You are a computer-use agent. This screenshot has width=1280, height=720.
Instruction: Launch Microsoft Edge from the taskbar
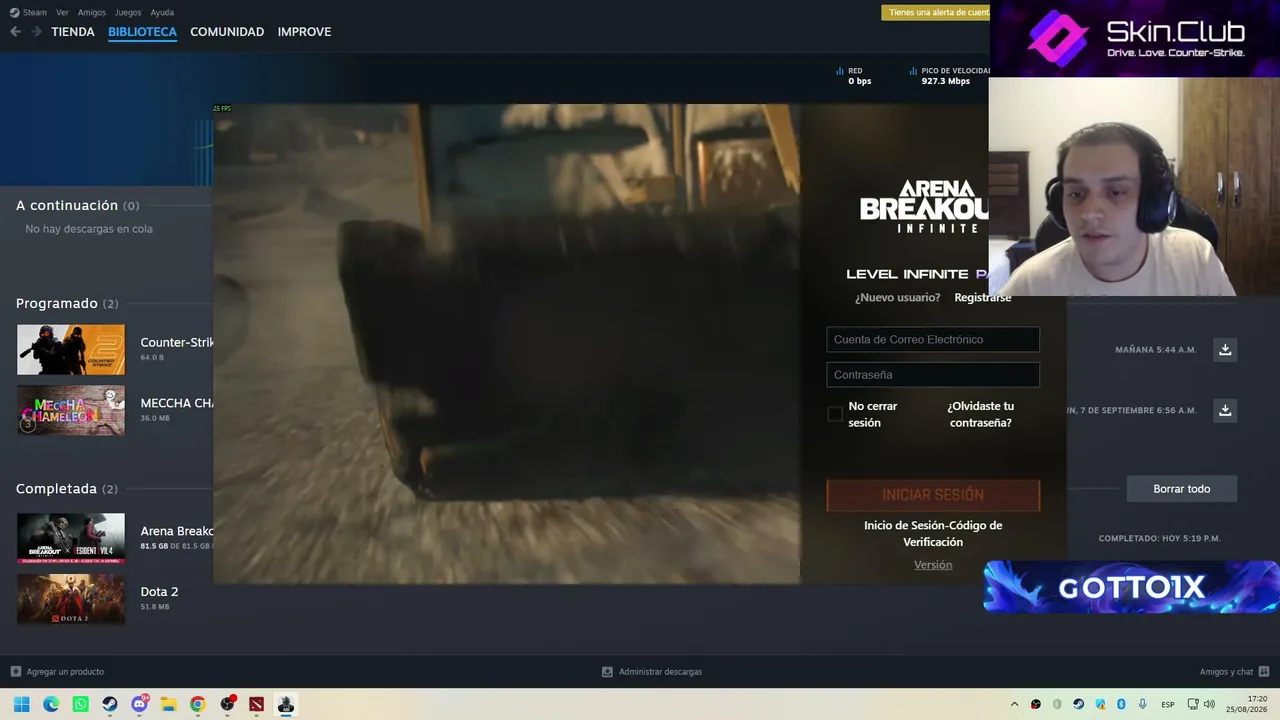pos(51,704)
